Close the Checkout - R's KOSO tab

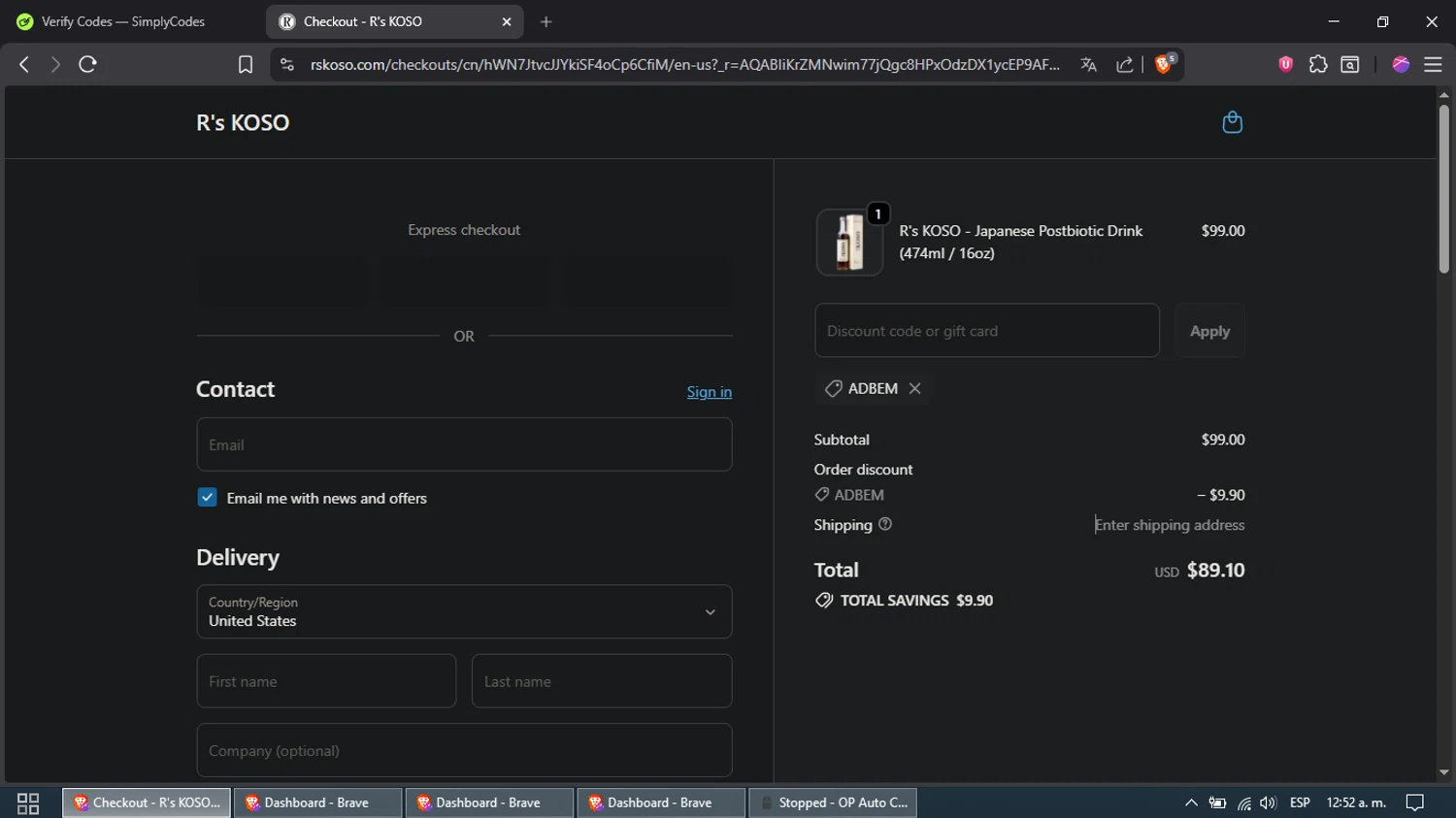pyautogui.click(x=507, y=21)
